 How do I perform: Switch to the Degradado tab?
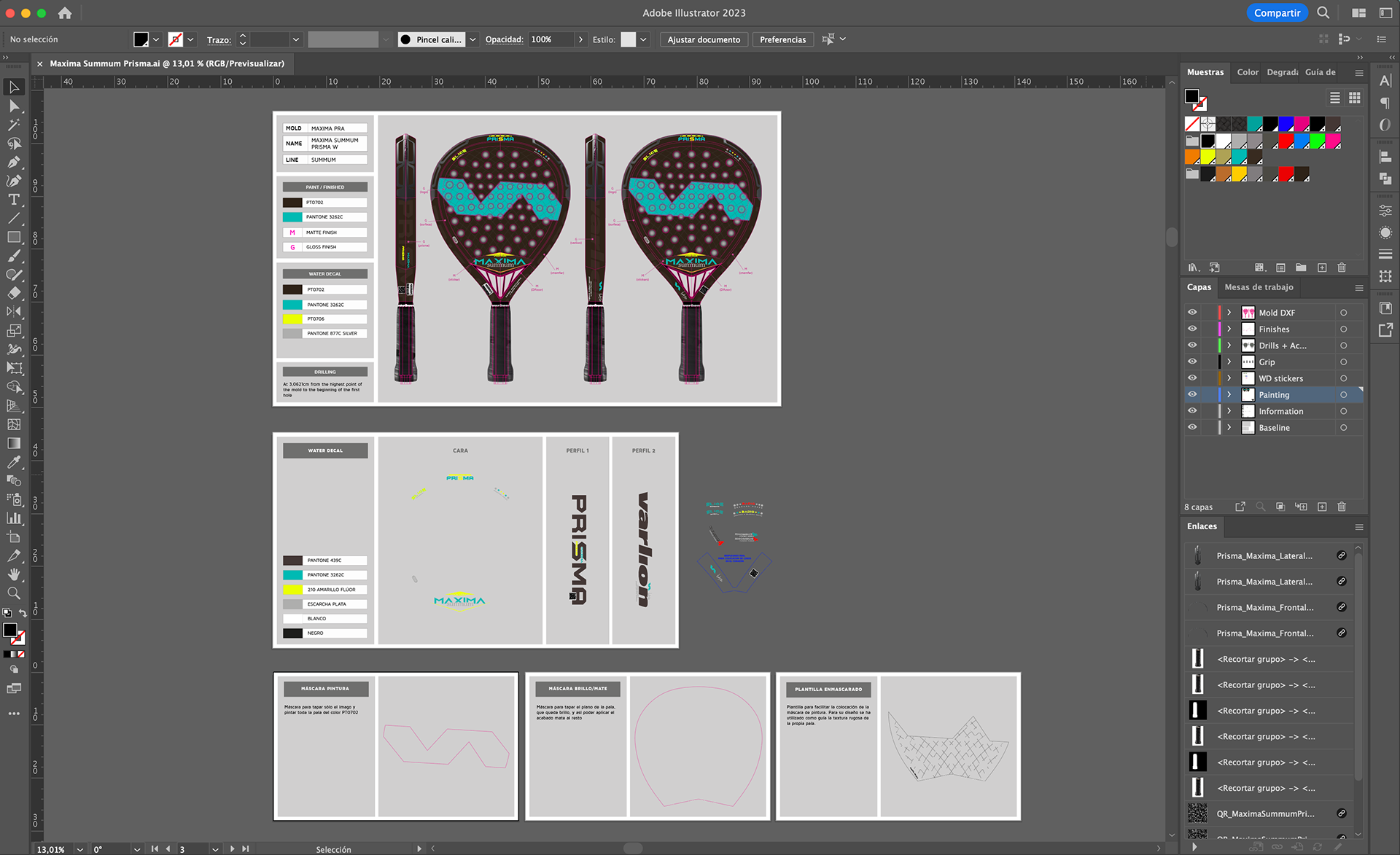pos(1282,72)
